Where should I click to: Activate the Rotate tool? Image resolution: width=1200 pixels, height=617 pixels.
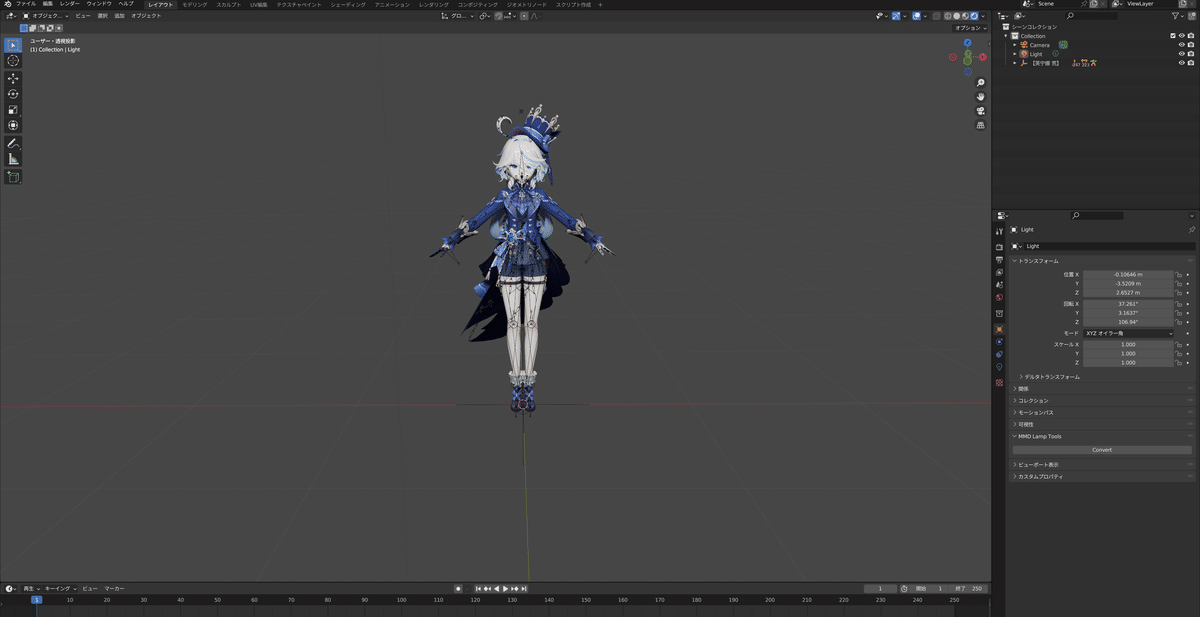pyautogui.click(x=13, y=94)
